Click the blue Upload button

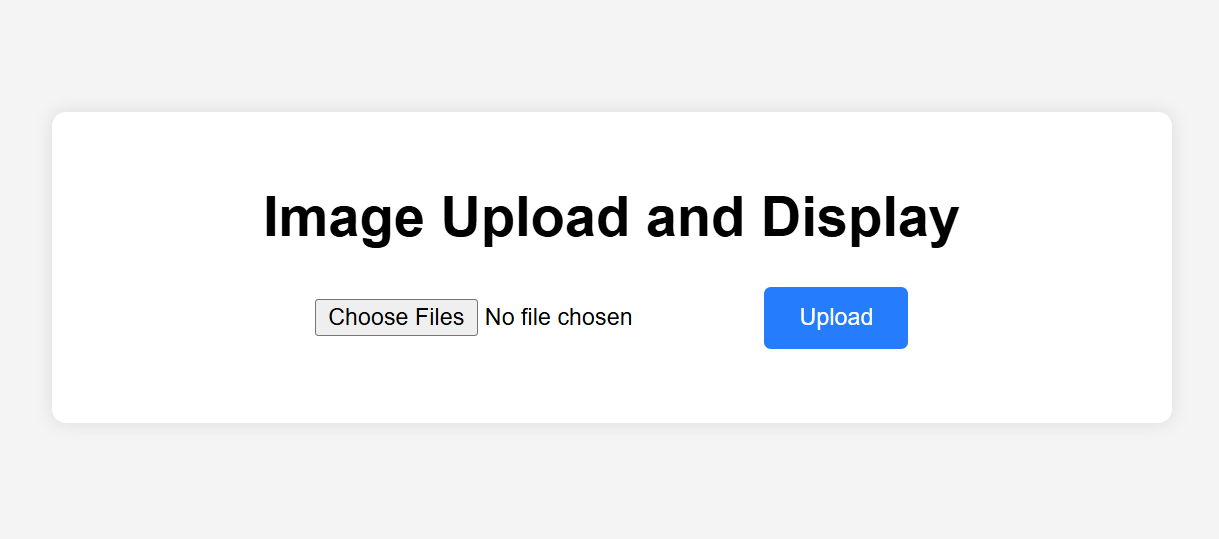point(836,318)
